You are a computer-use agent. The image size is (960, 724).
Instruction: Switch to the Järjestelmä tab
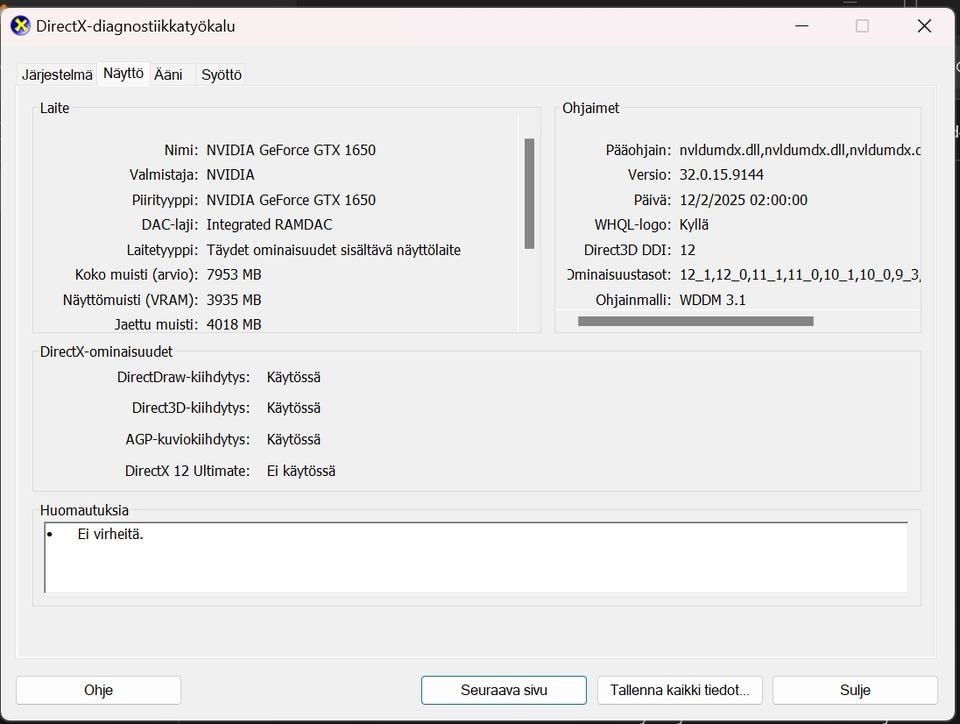point(57,75)
